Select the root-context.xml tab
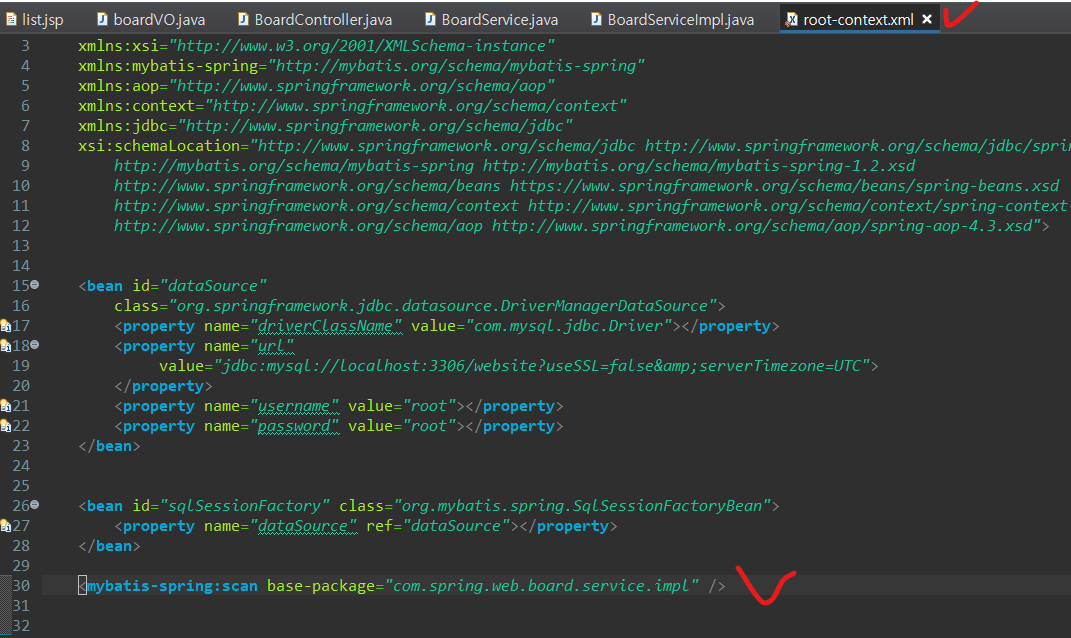Image resolution: width=1071 pixels, height=638 pixels. 858,20
